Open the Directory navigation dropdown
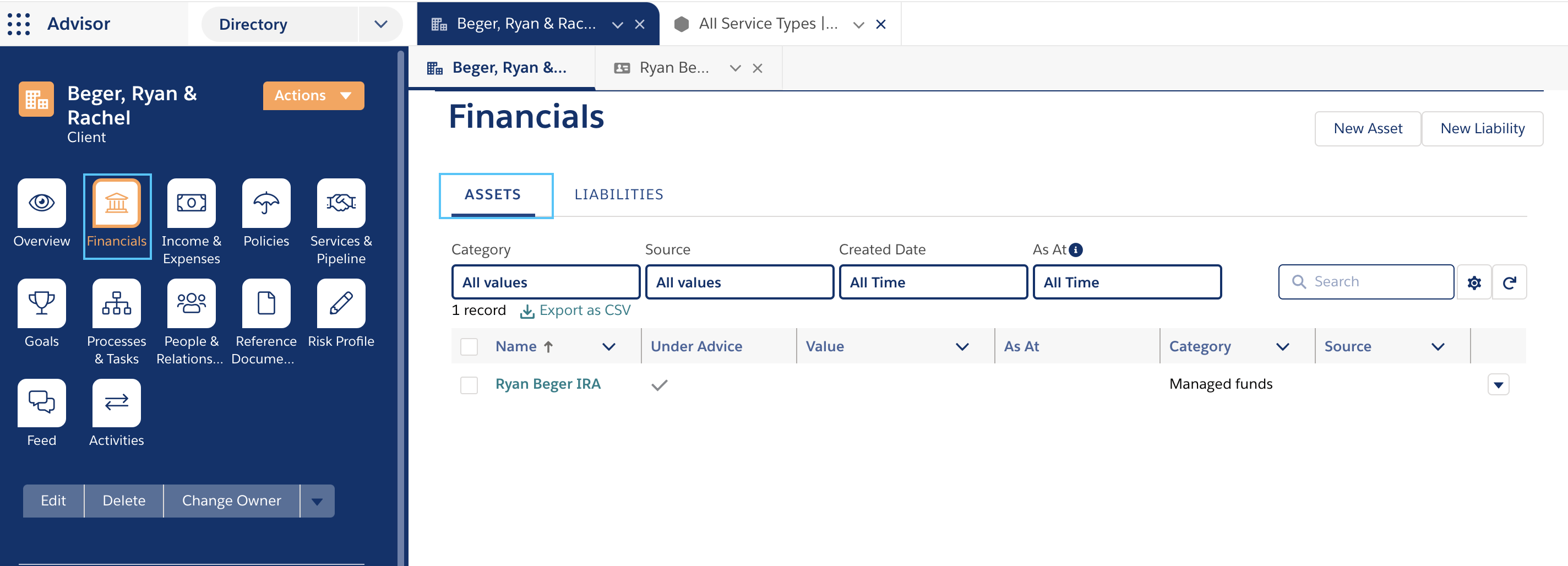The image size is (1568, 566). coord(380,24)
